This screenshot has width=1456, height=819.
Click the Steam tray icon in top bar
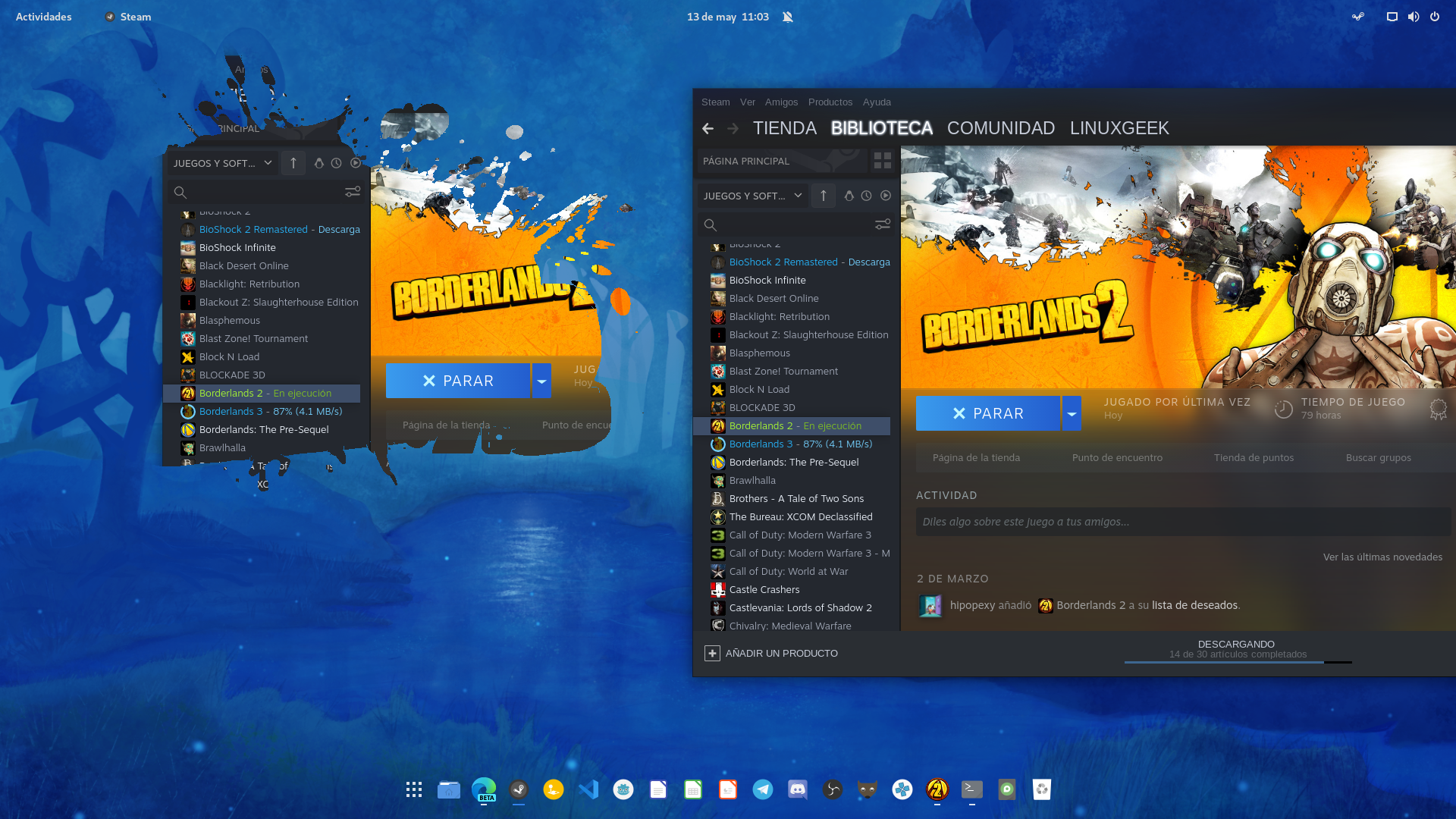[x=1358, y=17]
